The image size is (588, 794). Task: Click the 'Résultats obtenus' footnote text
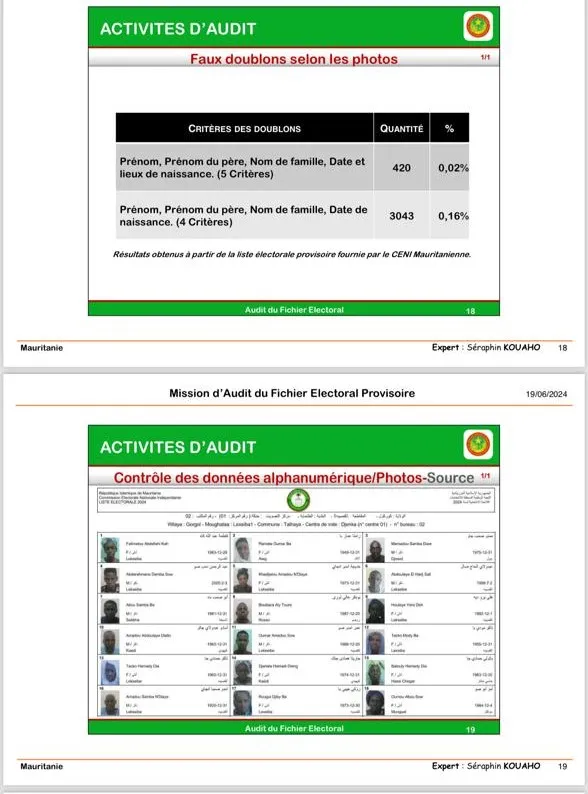click(x=292, y=254)
